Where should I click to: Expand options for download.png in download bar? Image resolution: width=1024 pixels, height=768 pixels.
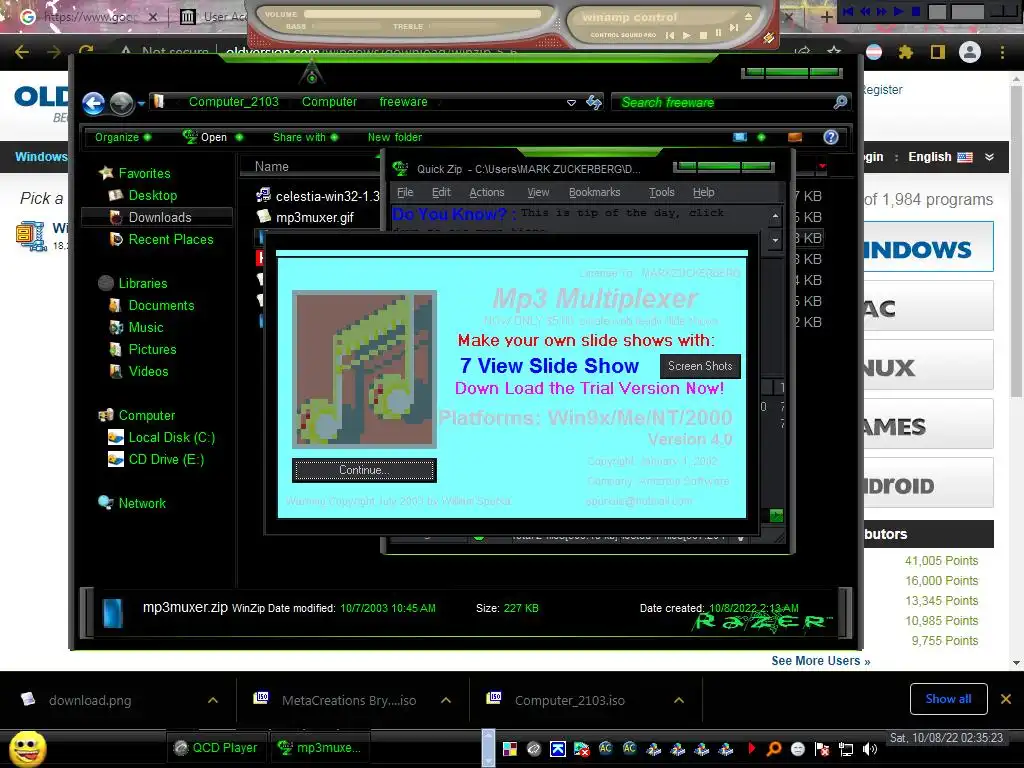pos(213,700)
